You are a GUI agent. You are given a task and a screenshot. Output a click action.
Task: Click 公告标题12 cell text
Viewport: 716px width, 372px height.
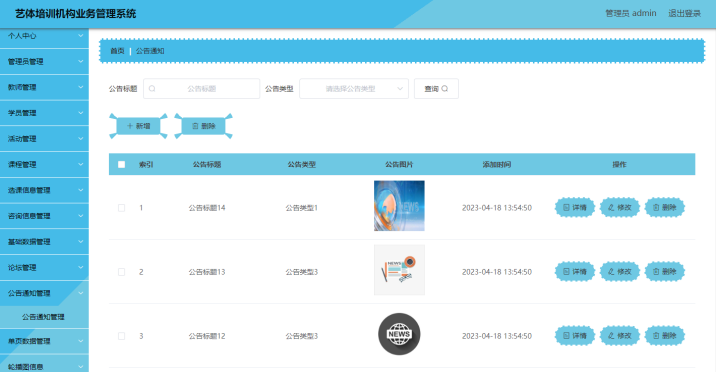click(x=207, y=336)
